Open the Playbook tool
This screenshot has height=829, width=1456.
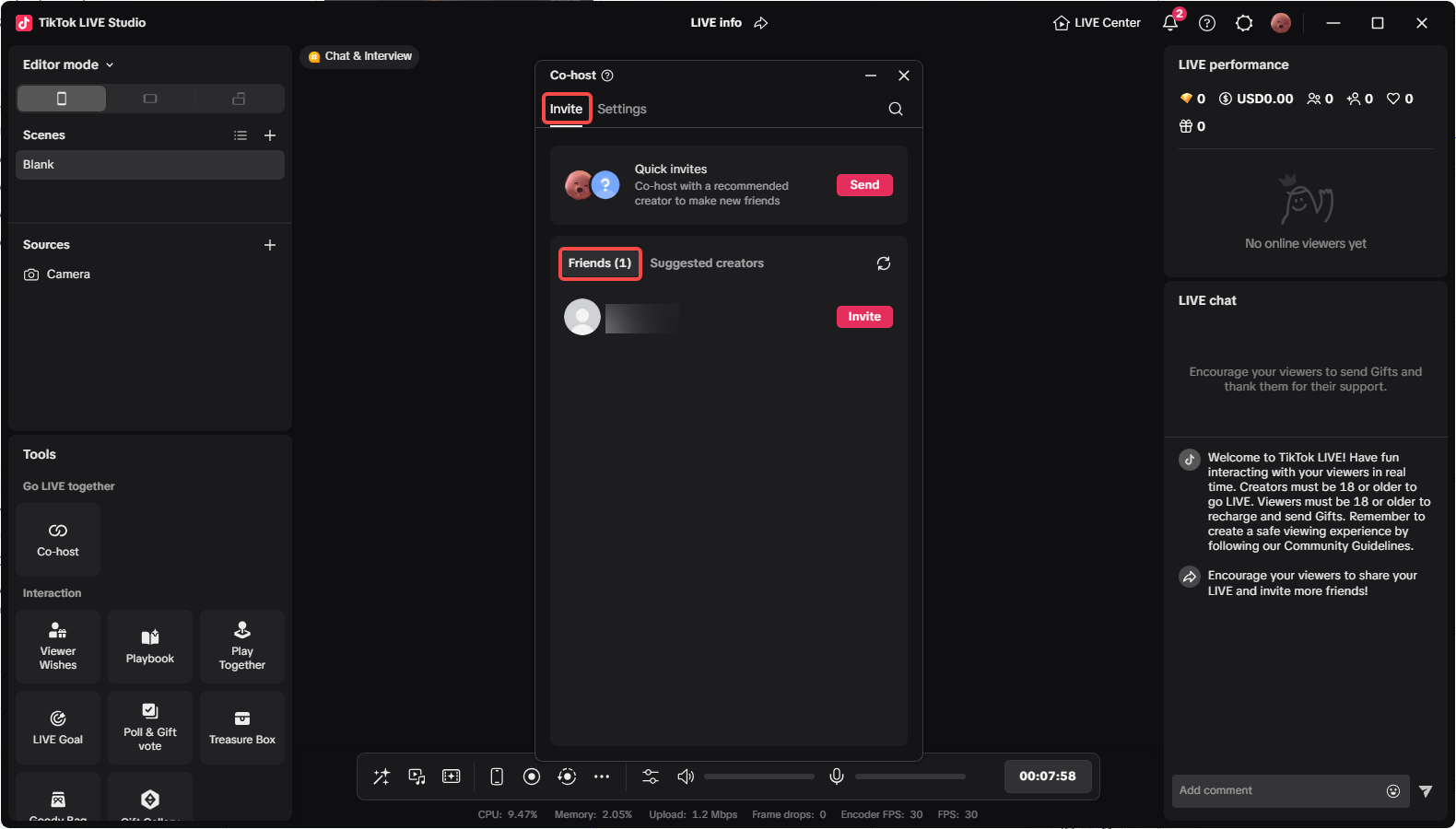pyautogui.click(x=150, y=647)
